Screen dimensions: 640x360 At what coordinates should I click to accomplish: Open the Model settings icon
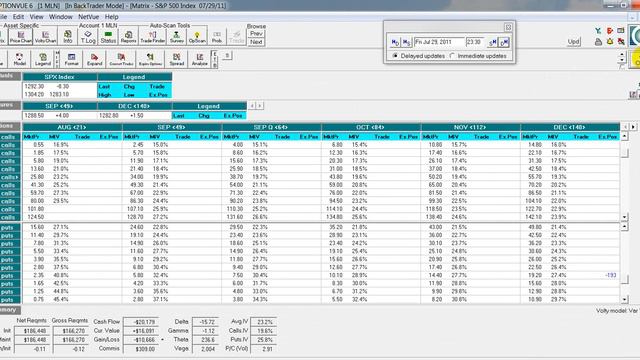(x=19, y=59)
